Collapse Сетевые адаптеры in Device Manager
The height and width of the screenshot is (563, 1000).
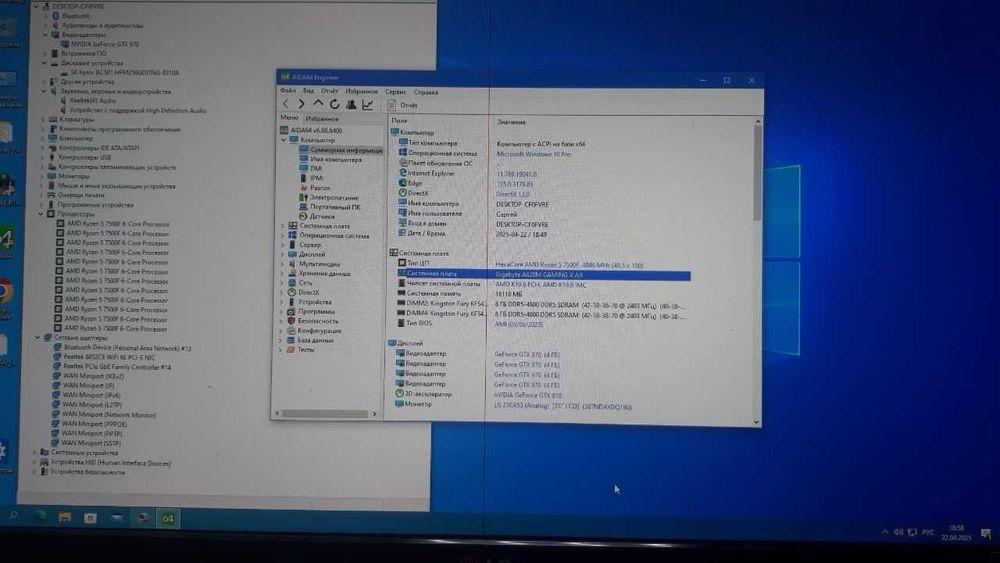click(37, 337)
